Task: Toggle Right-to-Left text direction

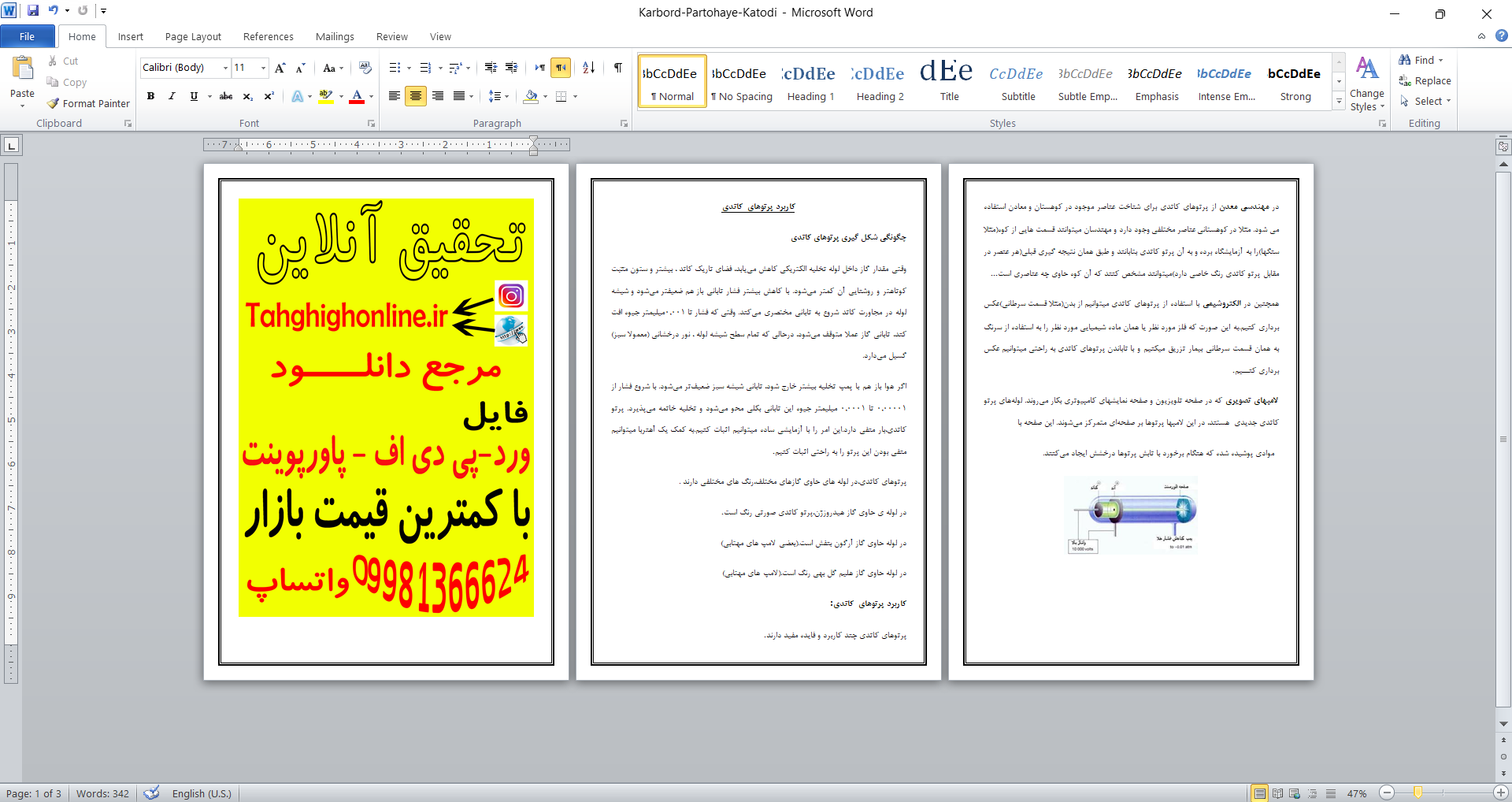Action: click(x=561, y=68)
